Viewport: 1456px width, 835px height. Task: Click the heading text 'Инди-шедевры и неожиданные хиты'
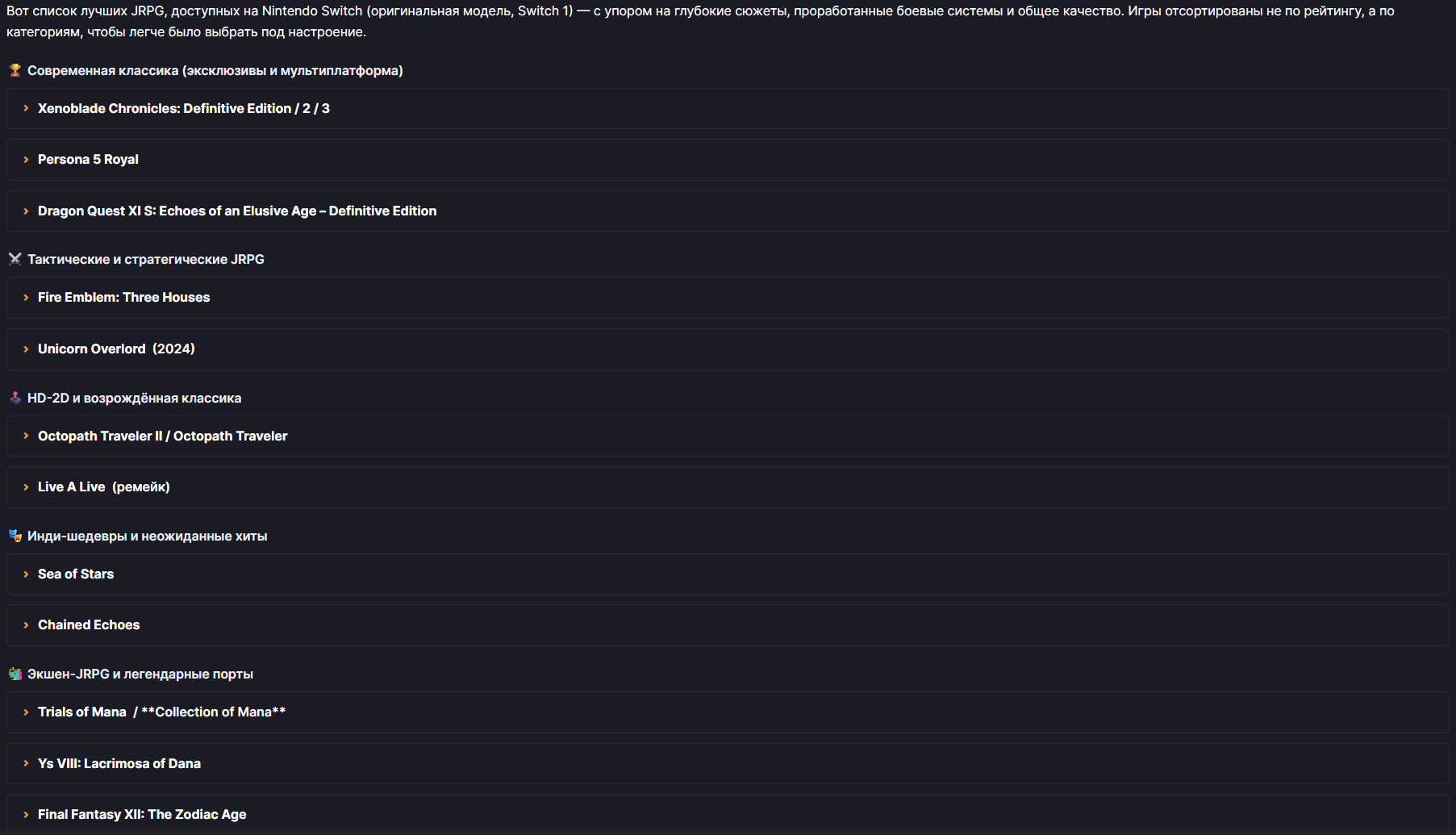(x=148, y=536)
